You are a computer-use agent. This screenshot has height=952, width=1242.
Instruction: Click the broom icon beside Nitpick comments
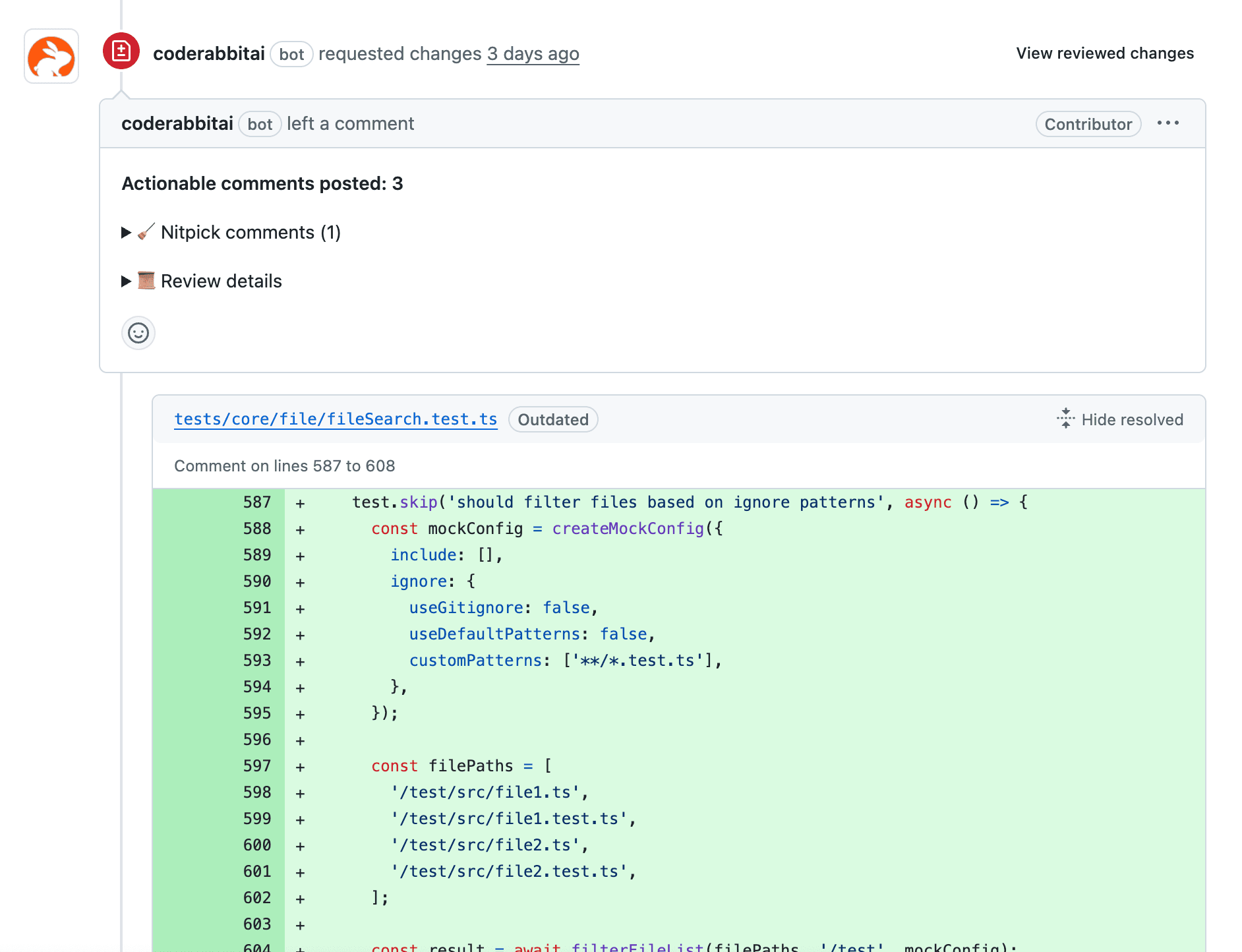(x=145, y=232)
